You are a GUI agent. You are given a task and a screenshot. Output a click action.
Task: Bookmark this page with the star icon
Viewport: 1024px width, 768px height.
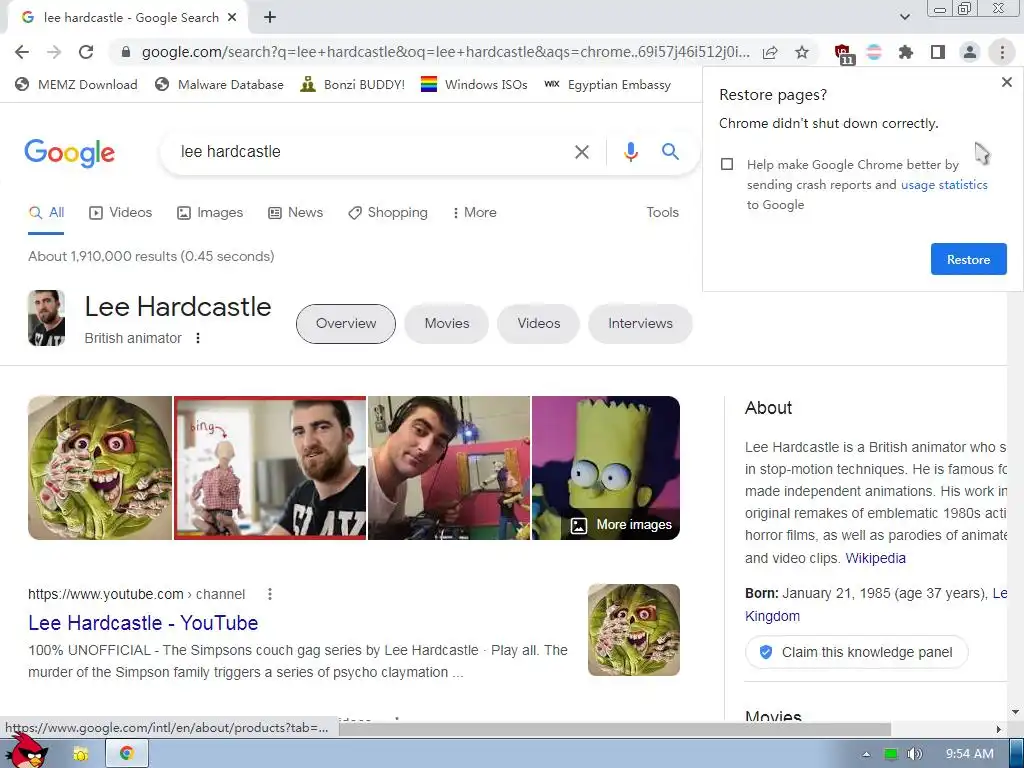tap(802, 52)
